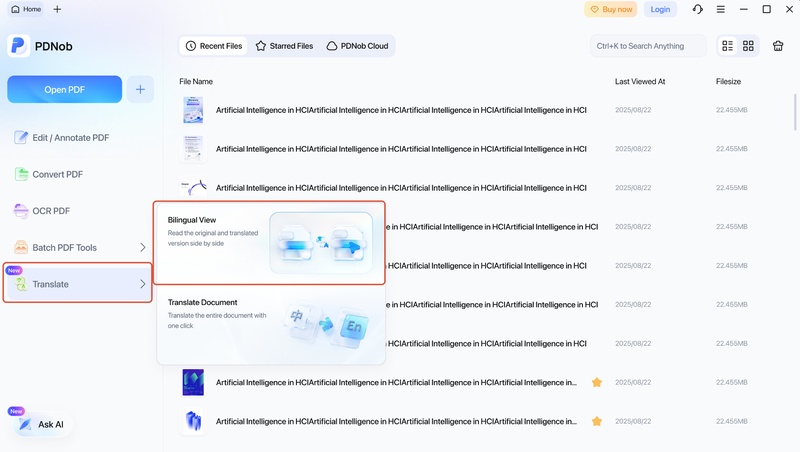Unstar the dark blue cover file
The image size is (800, 452).
pos(596,382)
